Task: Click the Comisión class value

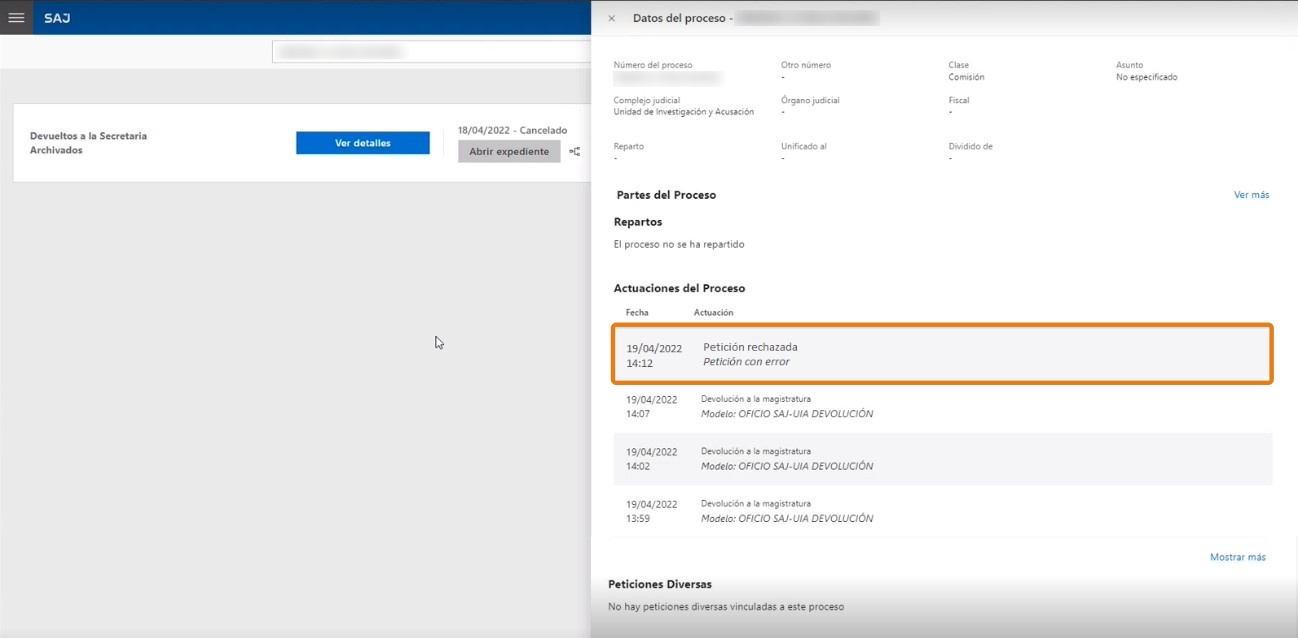Action: click(x=966, y=77)
